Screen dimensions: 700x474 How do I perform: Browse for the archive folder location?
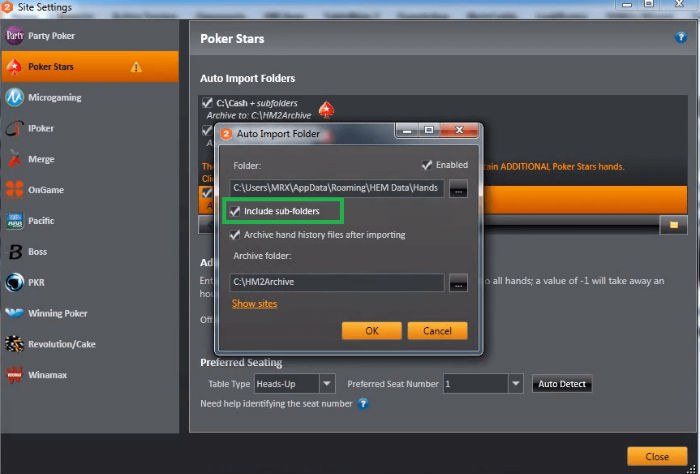pos(458,284)
